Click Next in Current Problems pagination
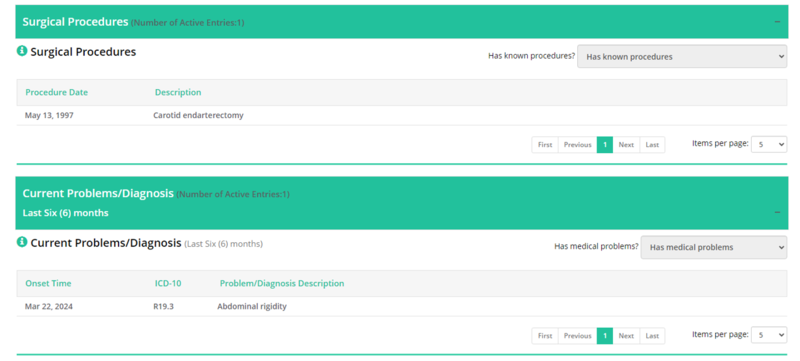The width and height of the screenshot is (800, 361). coord(626,336)
